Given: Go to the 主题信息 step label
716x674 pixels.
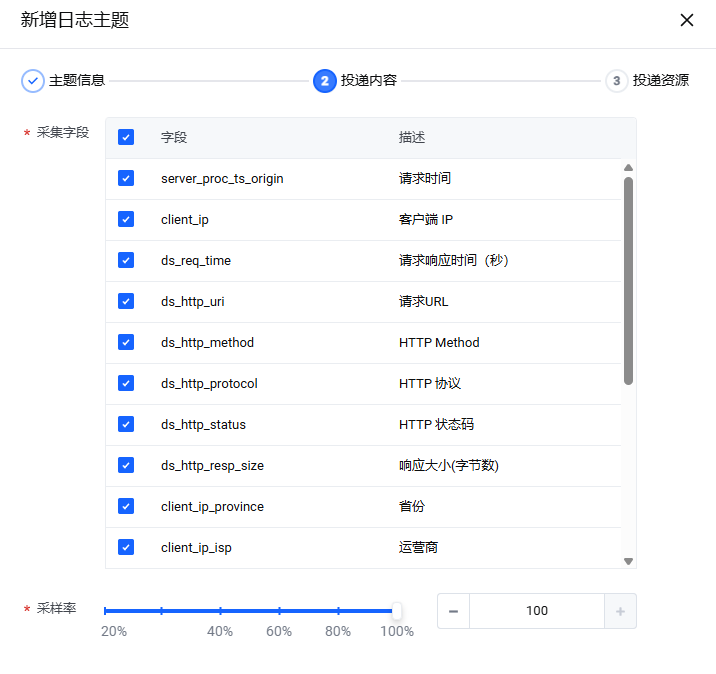Looking at the screenshot, I should point(77,81).
